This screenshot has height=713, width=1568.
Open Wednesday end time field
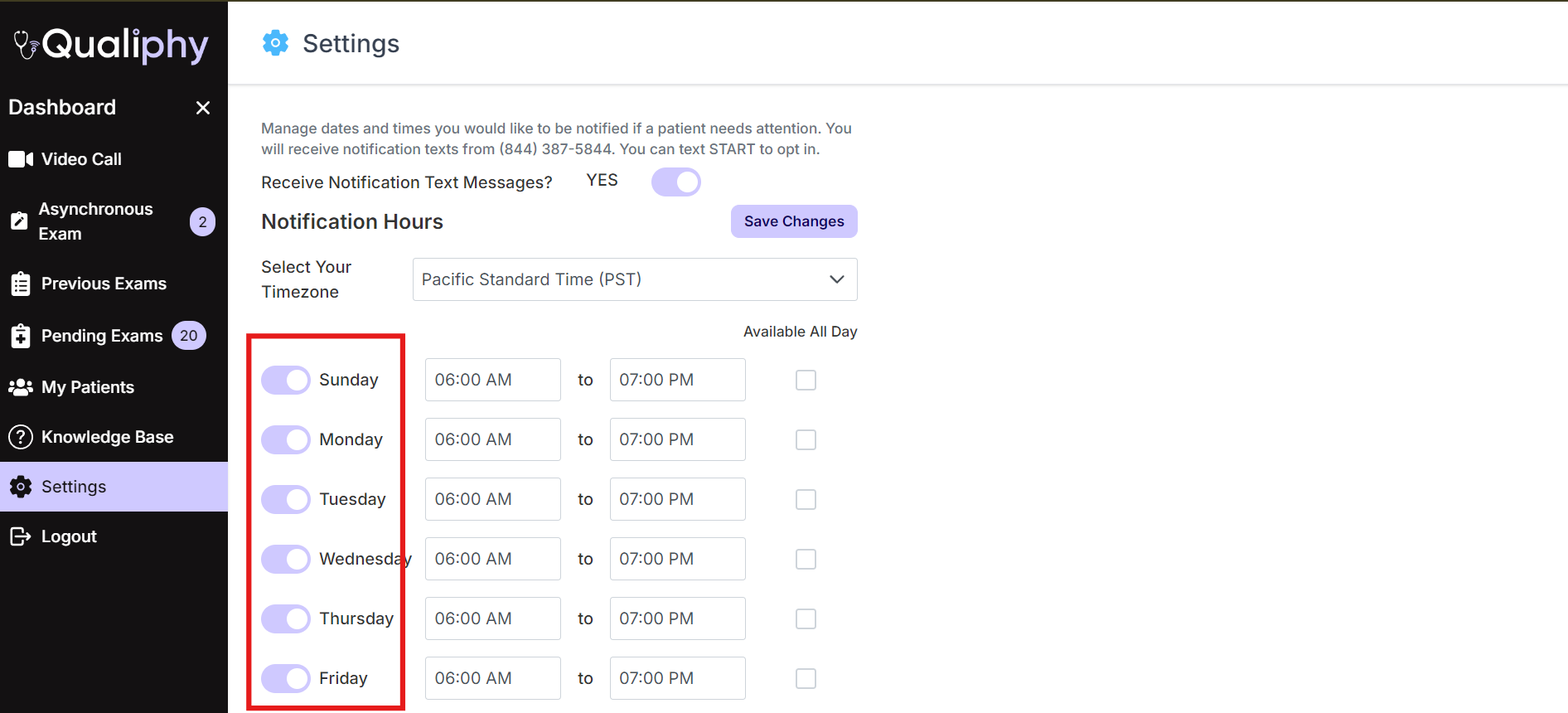point(677,559)
